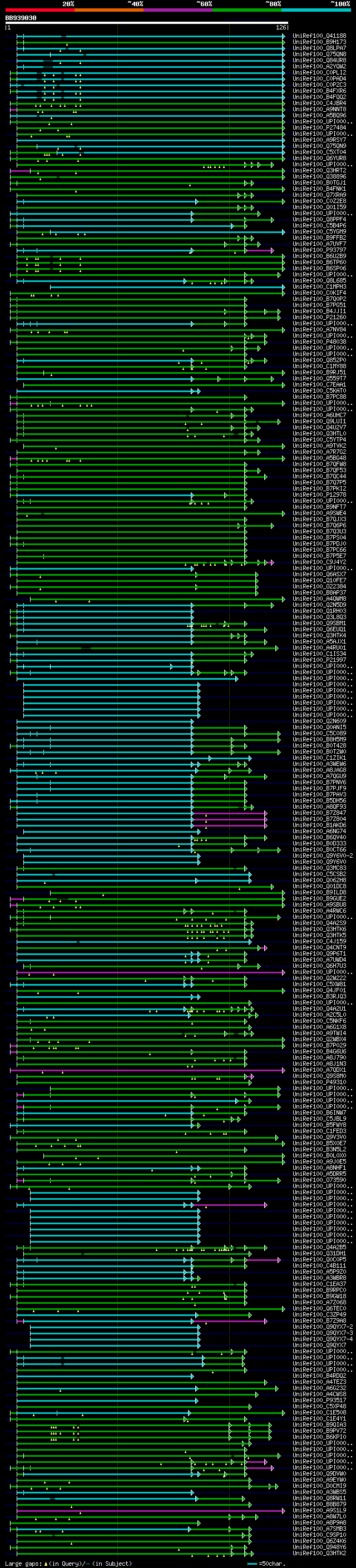
Task: Select hit UniRef100_A9TVK2
Action: [319, 446]
